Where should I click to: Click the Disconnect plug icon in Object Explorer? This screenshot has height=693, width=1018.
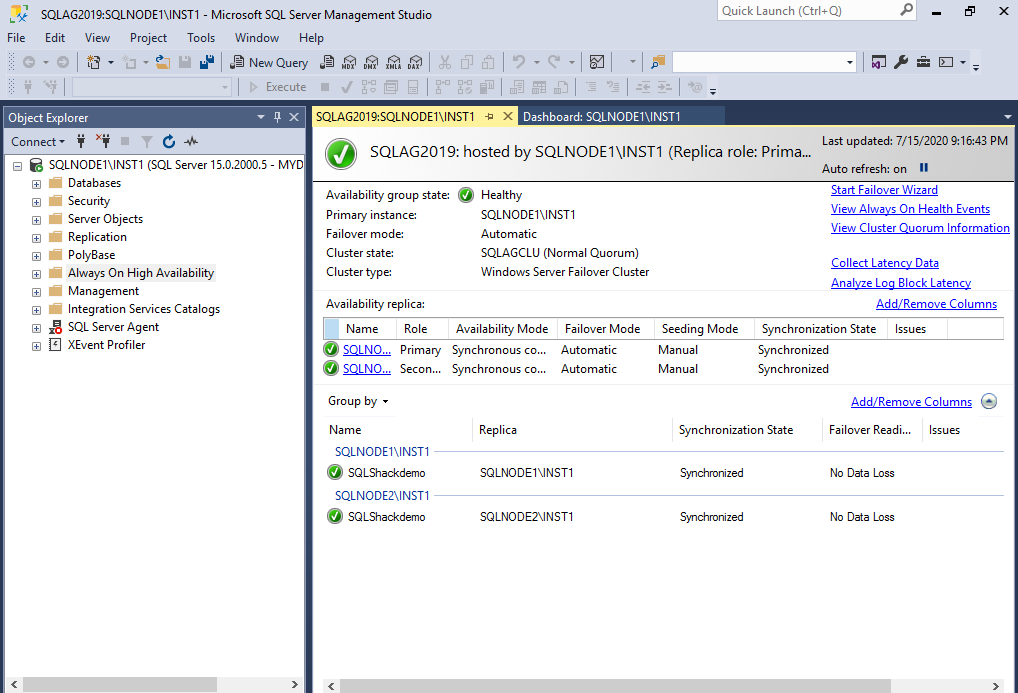coord(102,141)
